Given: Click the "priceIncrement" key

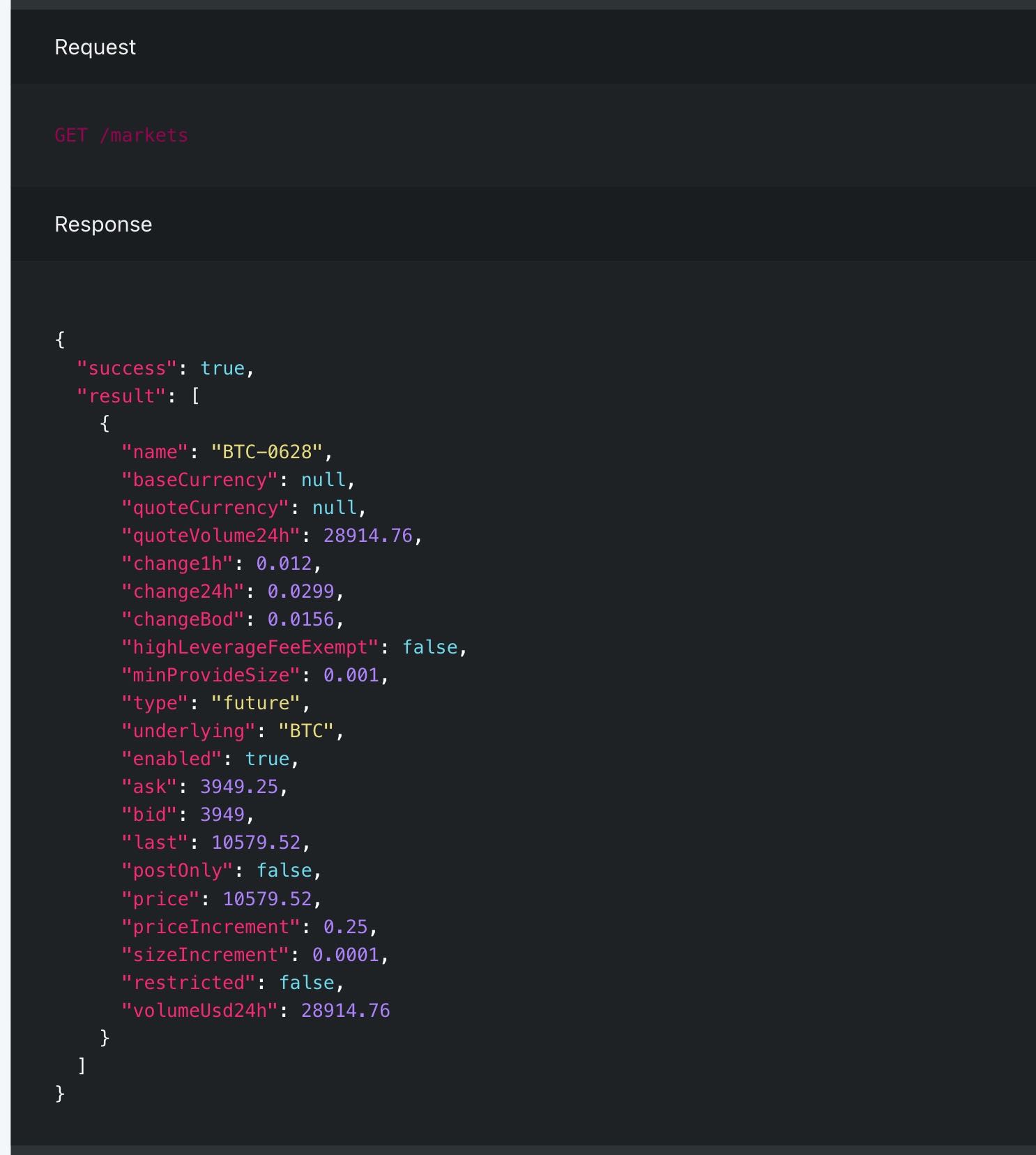Looking at the screenshot, I should click(211, 927).
